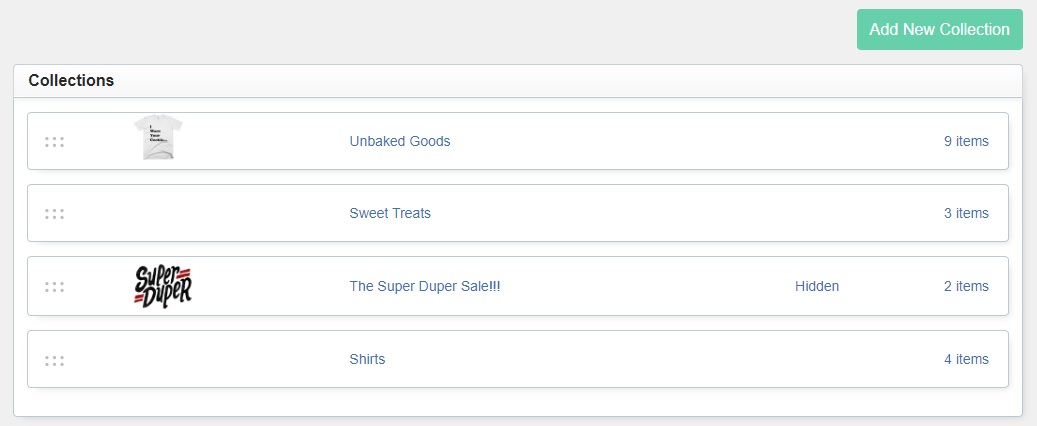Click drag handle icon for Shirts row
This screenshot has height=426, width=1037.
pos(54,361)
